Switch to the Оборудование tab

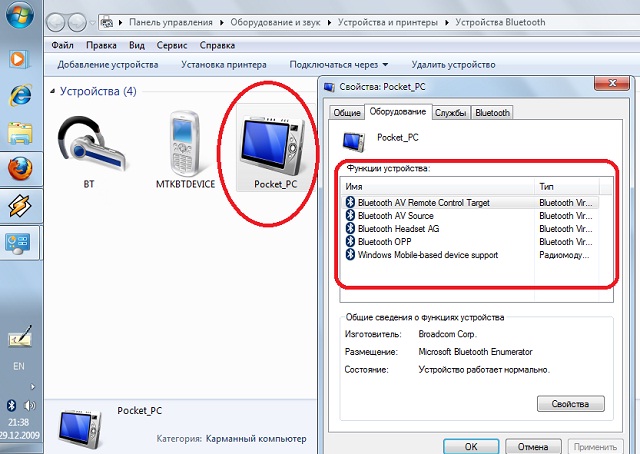pyautogui.click(x=398, y=112)
